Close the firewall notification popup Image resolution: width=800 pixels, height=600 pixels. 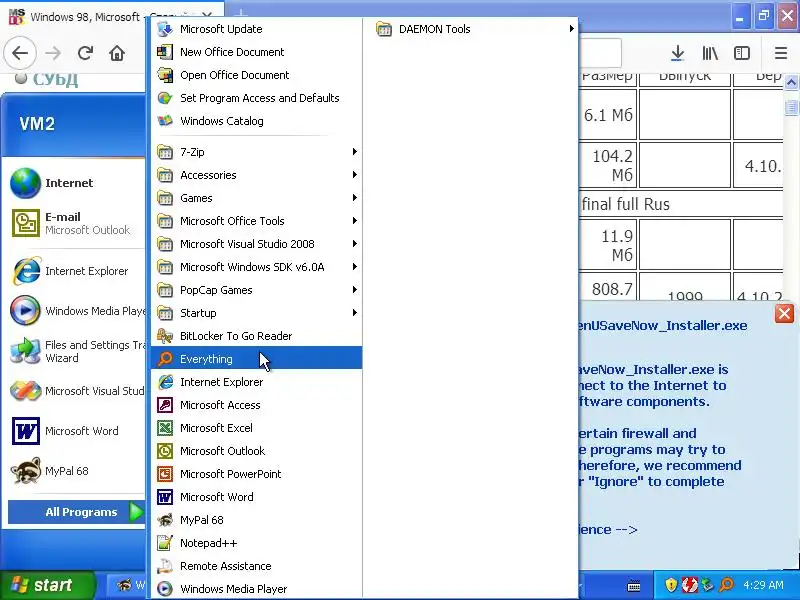click(784, 313)
